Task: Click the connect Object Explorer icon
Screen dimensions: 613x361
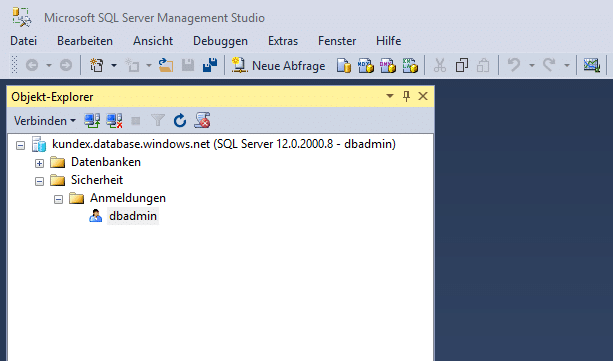Action: [92, 121]
